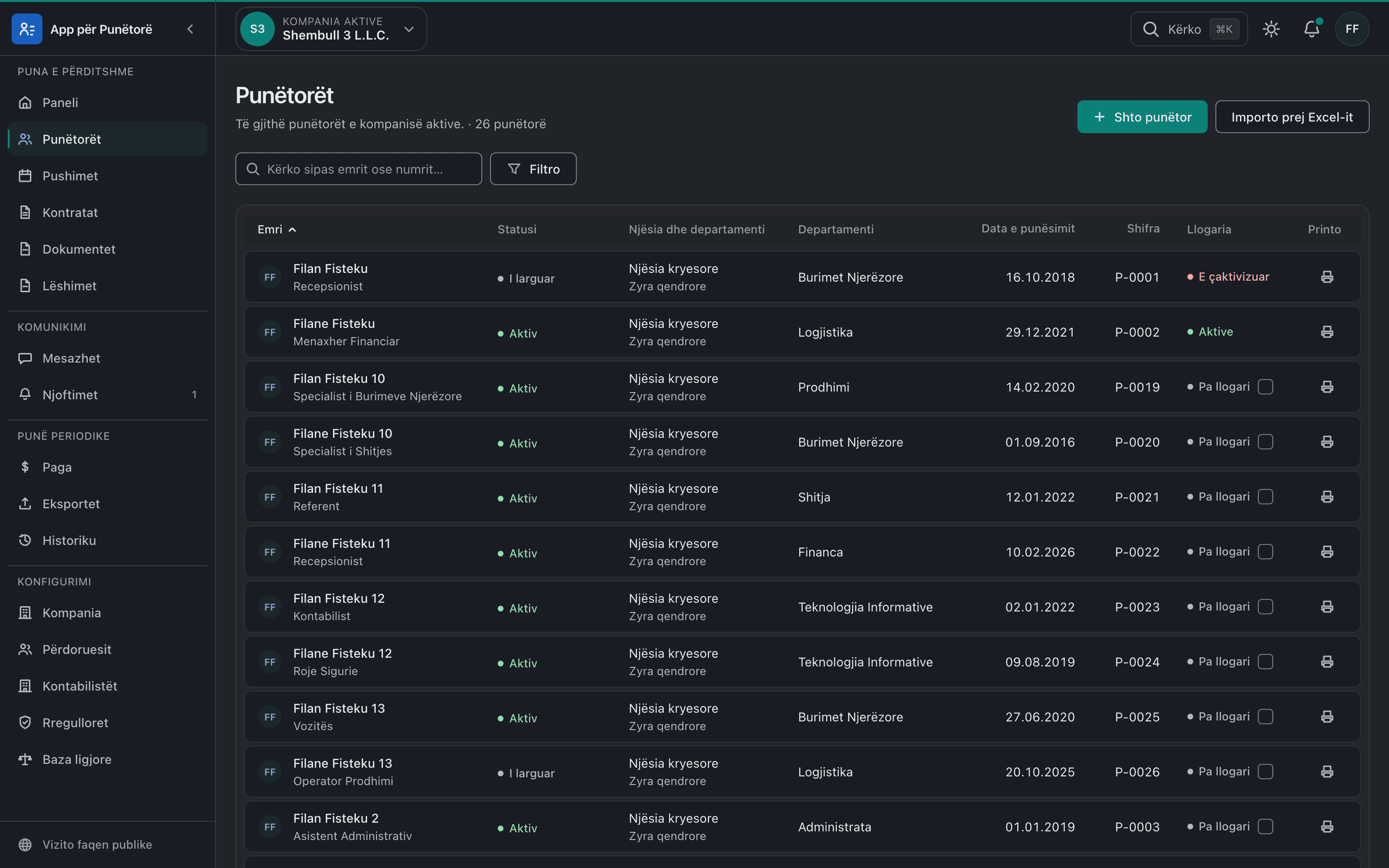Collapse the sidebar with the chevron arrow

coord(191,29)
